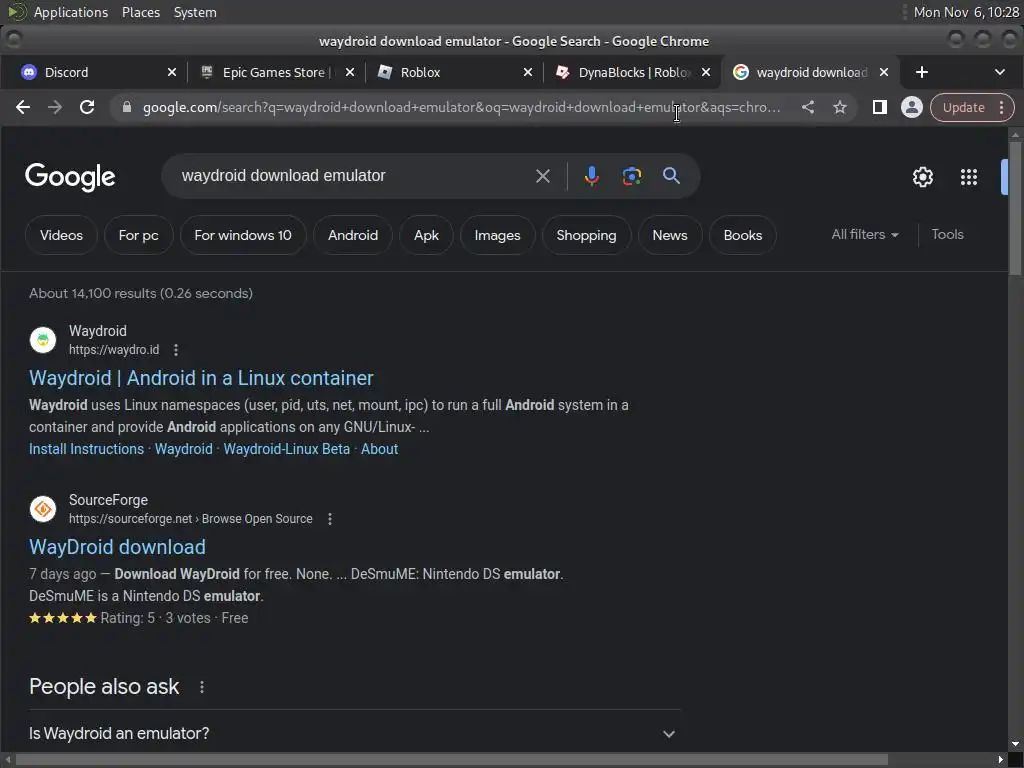Start voice search with the microphone
1024x768 pixels.
click(592, 176)
